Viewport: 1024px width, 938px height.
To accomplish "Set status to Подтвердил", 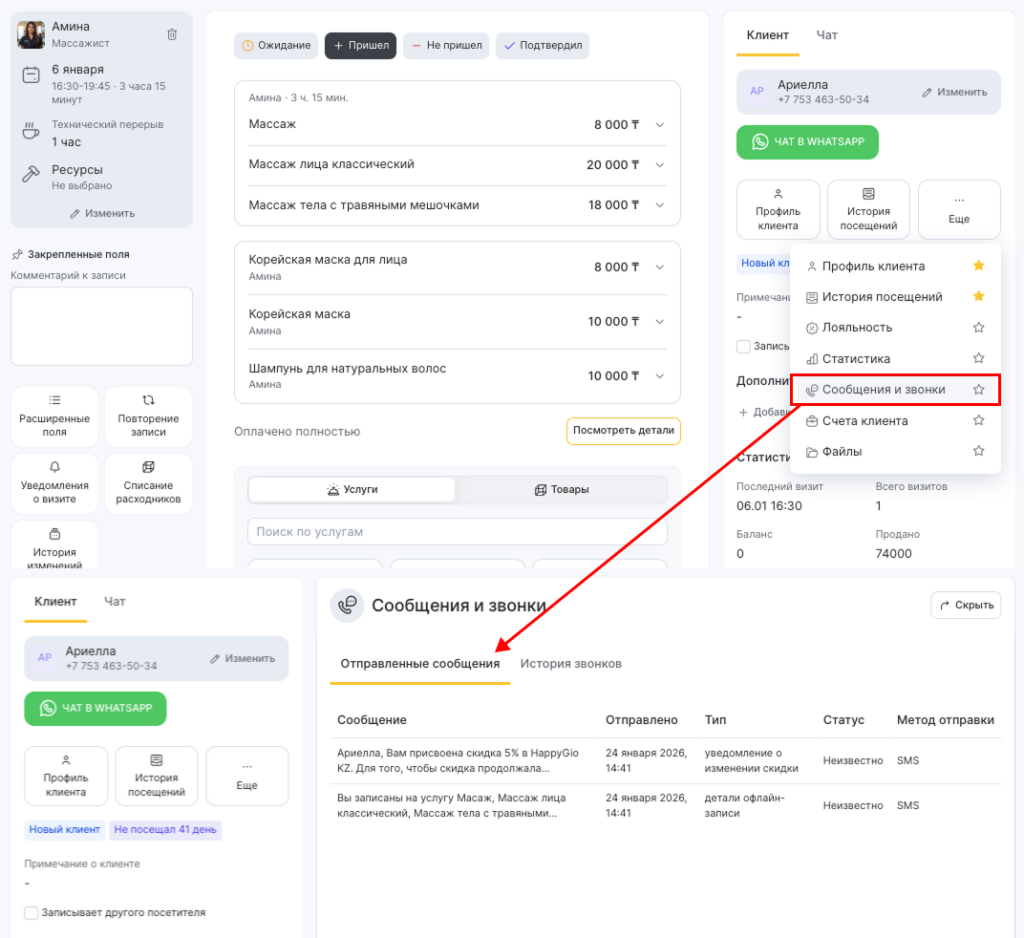I will (x=543, y=46).
